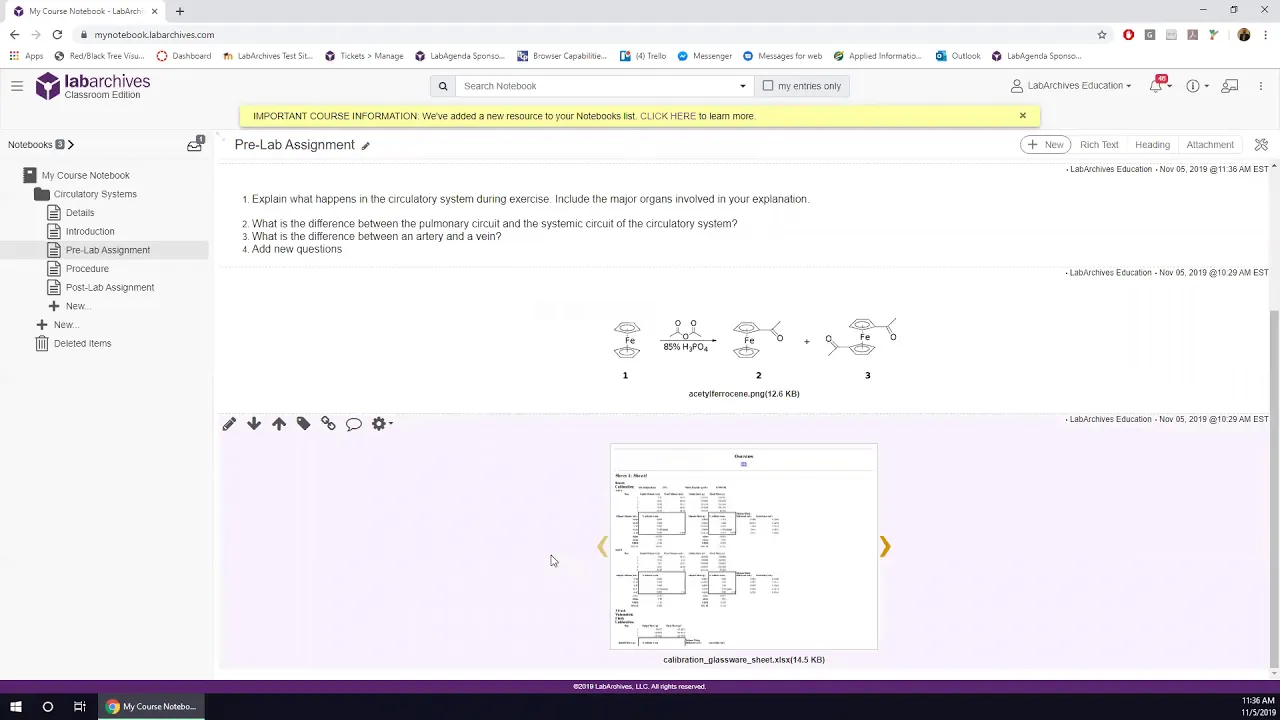Open the Post-Lab Assignment page
The height and width of the screenshot is (720, 1280).
coord(110,287)
